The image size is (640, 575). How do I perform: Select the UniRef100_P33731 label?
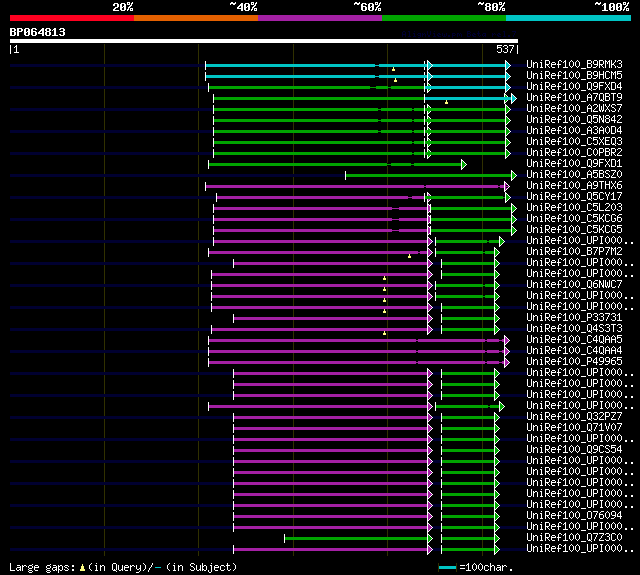574,317
